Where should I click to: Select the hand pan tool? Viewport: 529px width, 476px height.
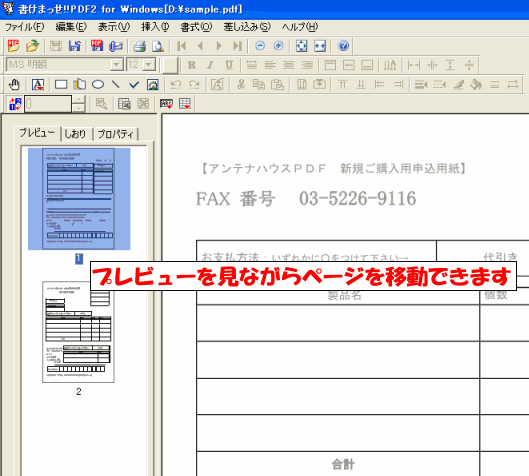coord(14,84)
